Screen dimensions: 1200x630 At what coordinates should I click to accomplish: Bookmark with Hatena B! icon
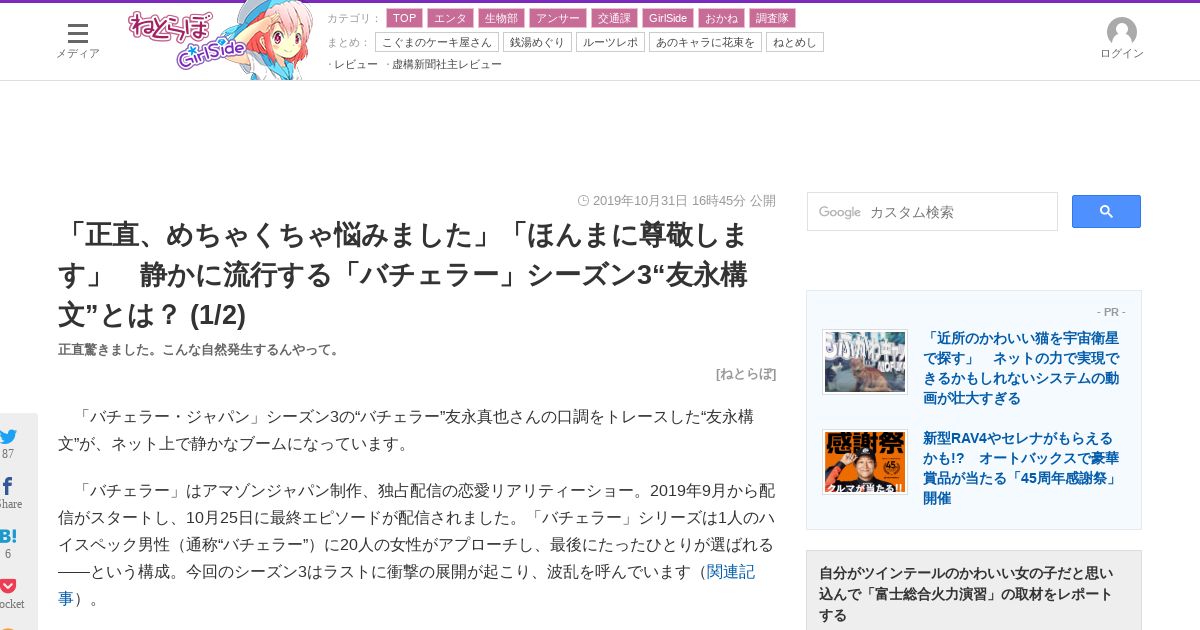(x=8, y=536)
